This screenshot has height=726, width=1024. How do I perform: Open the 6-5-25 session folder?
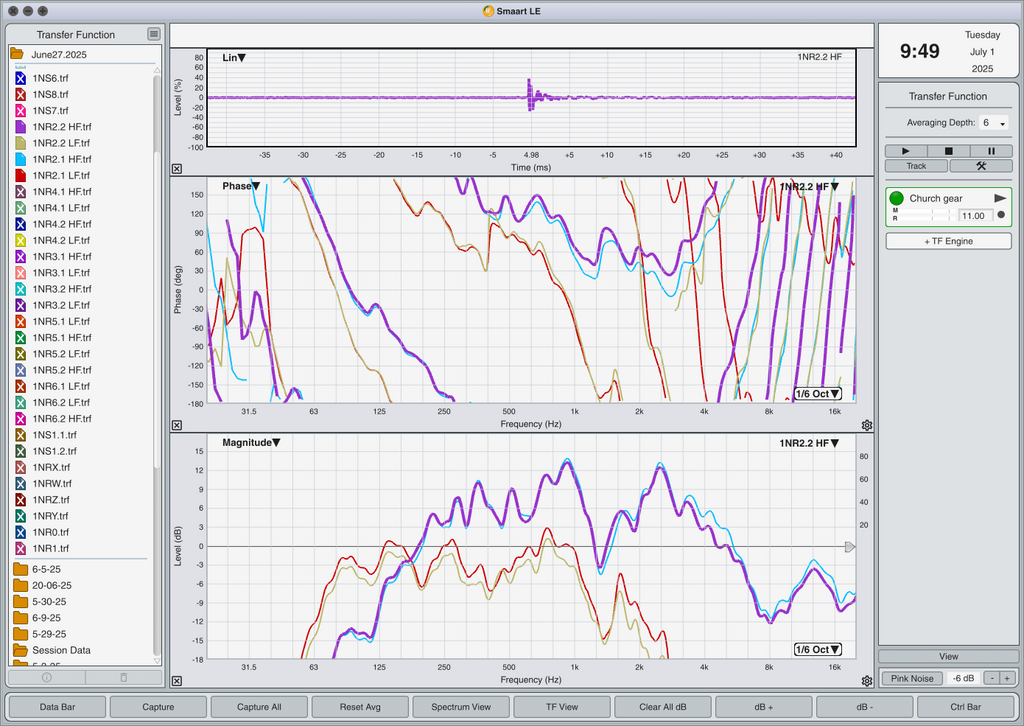coord(46,569)
